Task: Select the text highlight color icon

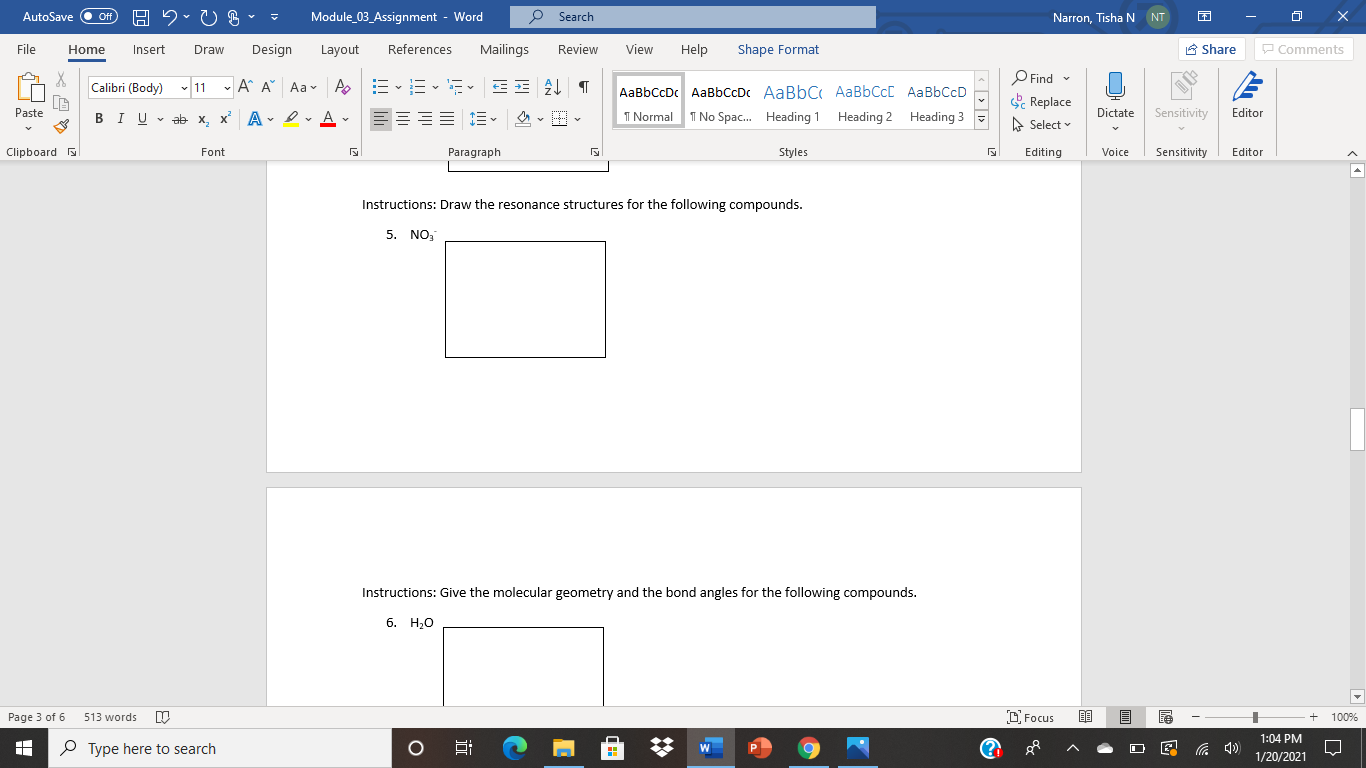Action: 291,118
